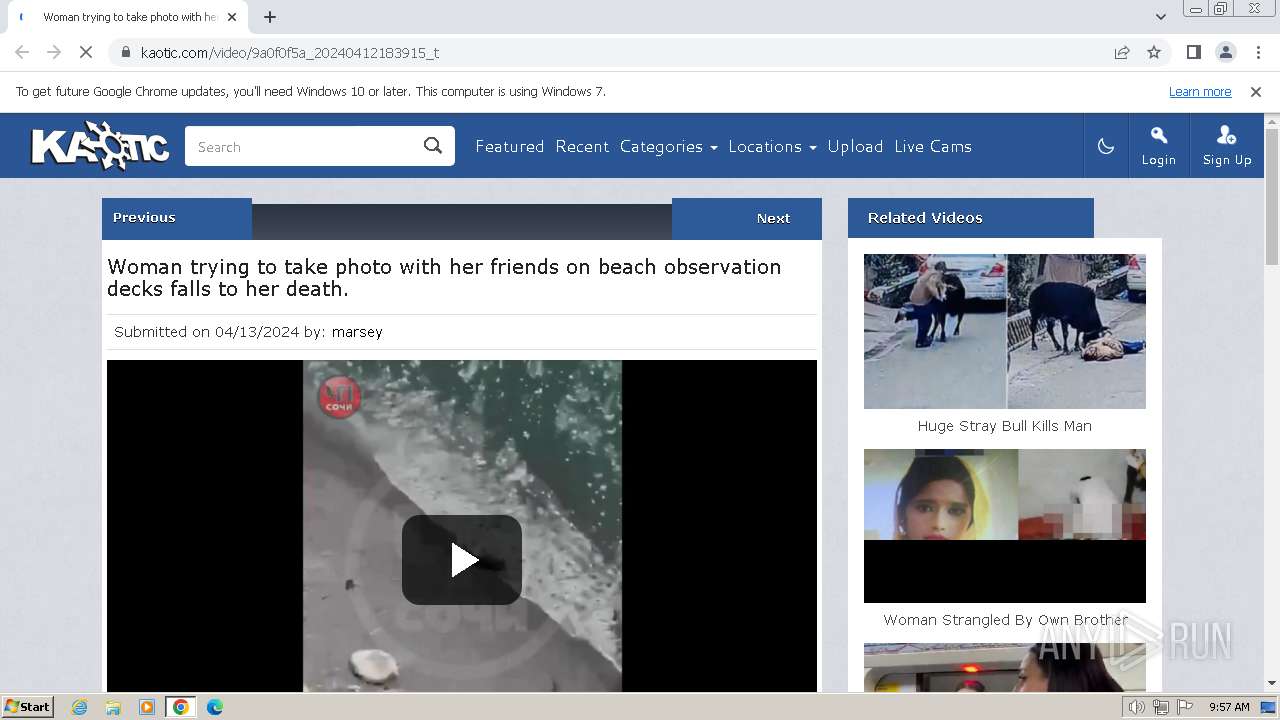This screenshot has width=1280, height=720.
Task: Play the video with center play button
Action: [462, 560]
